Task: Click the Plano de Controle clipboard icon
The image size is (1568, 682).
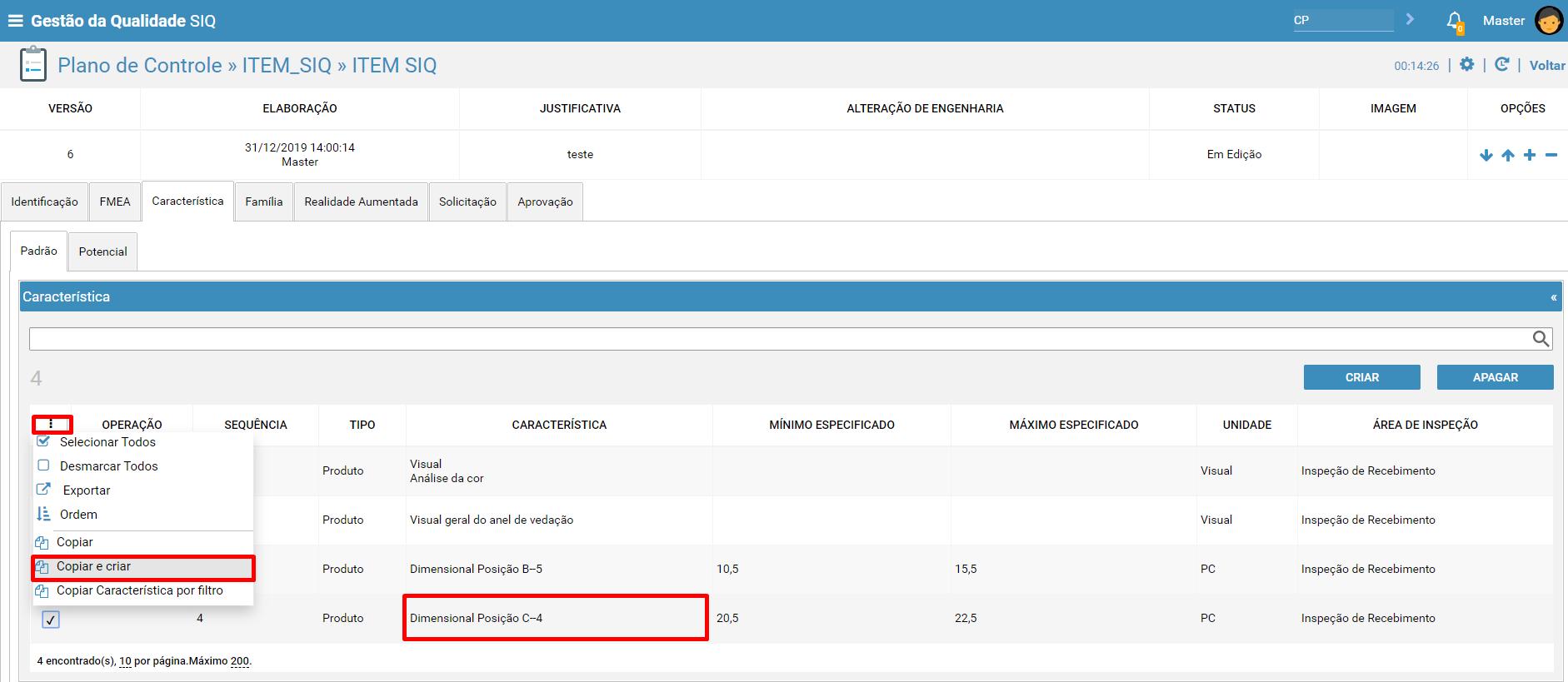Action: (x=32, y=65)
